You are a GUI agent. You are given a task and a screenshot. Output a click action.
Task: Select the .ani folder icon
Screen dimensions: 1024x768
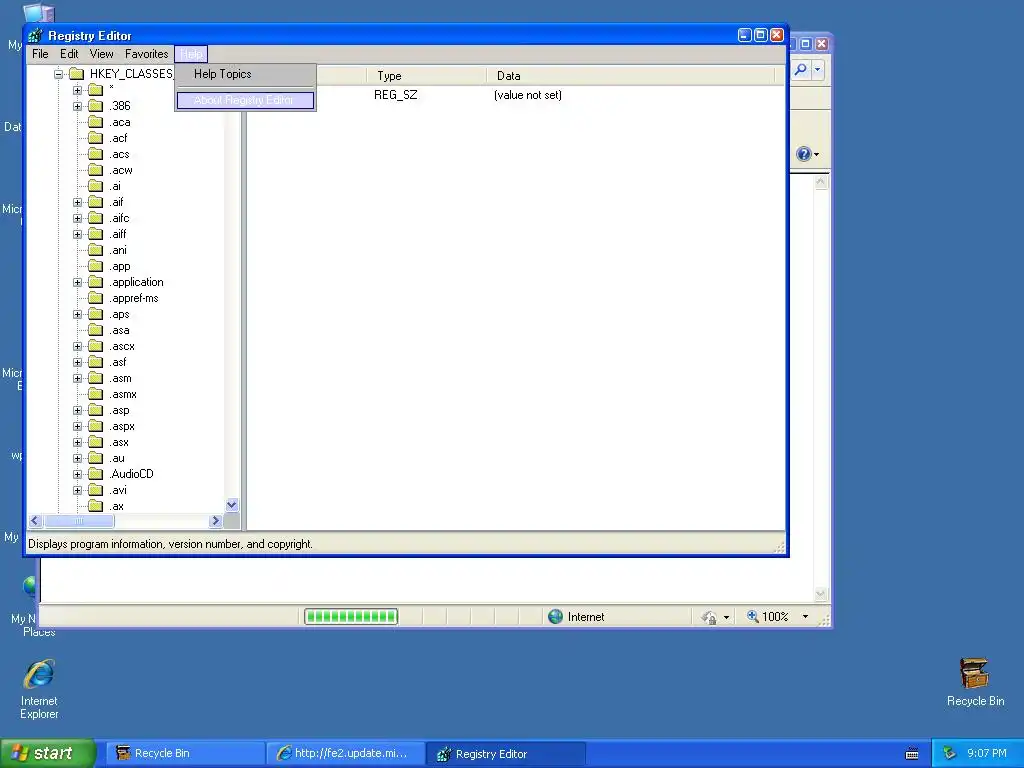click(95, 250)
